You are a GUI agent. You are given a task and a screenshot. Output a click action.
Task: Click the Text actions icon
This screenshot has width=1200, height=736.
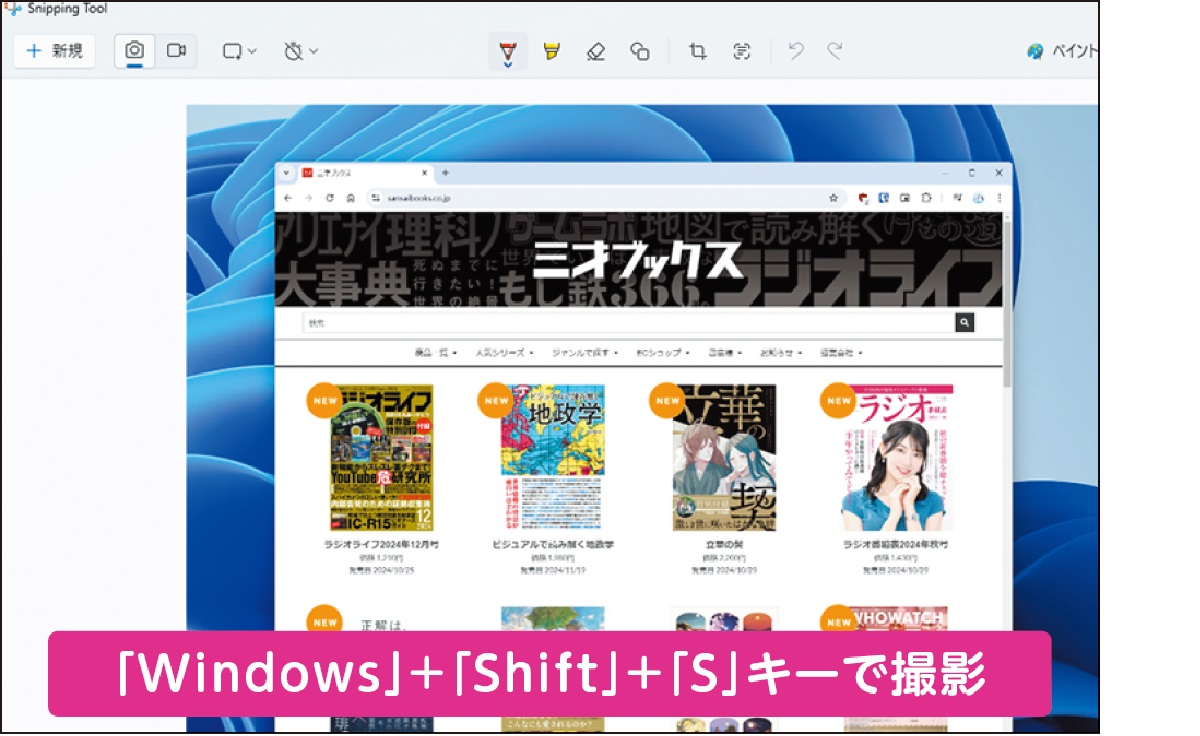[741, 51]
